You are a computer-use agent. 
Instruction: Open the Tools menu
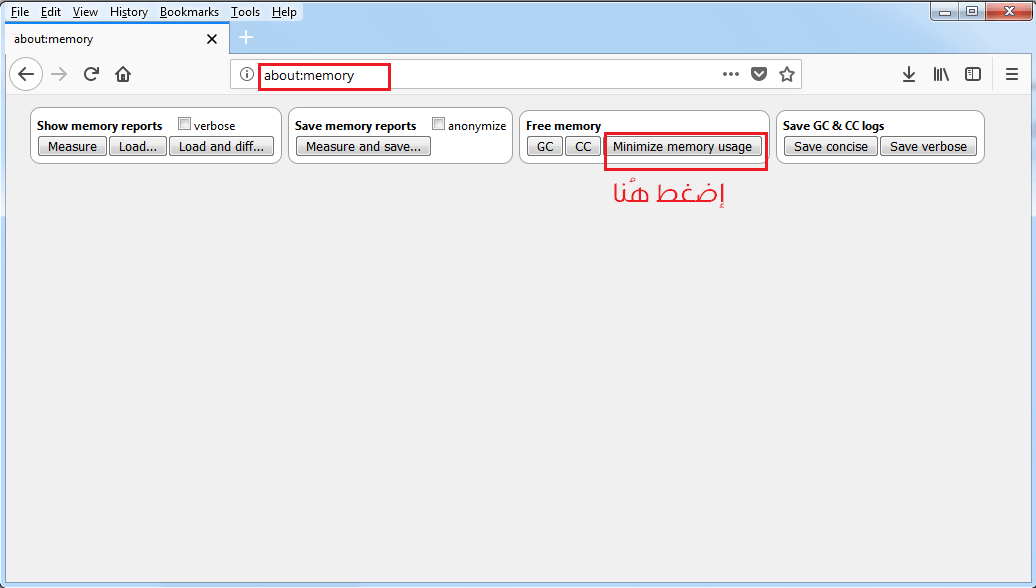[x=245, y=11]
